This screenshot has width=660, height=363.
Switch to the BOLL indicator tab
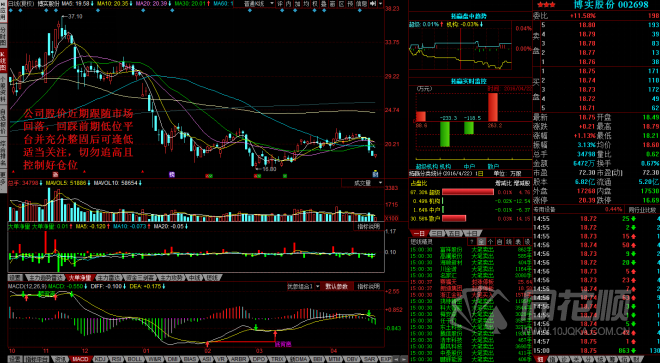pyautogui.click(x=134, y=359)
